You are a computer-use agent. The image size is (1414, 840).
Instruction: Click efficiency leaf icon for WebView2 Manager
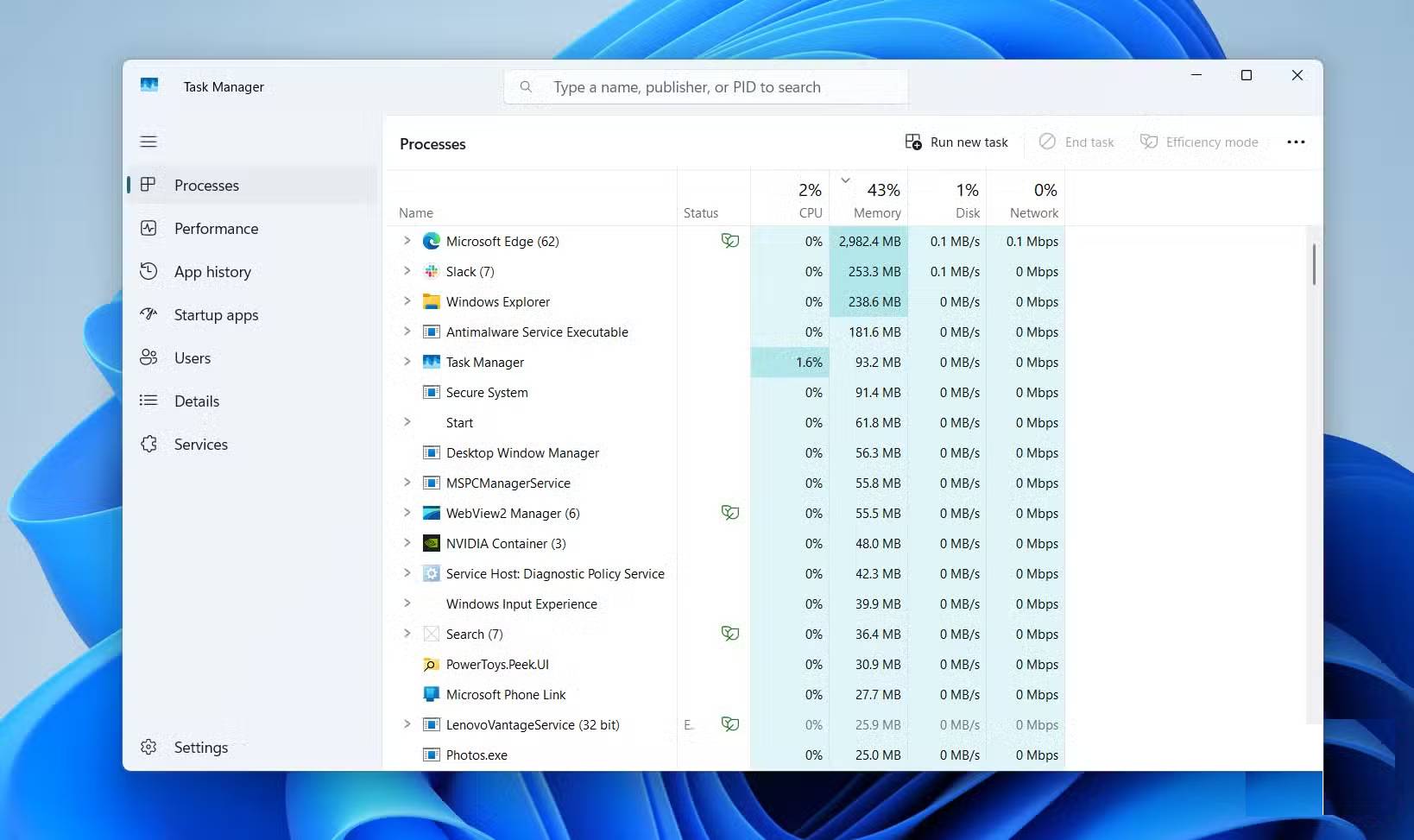tap(730, 513)
